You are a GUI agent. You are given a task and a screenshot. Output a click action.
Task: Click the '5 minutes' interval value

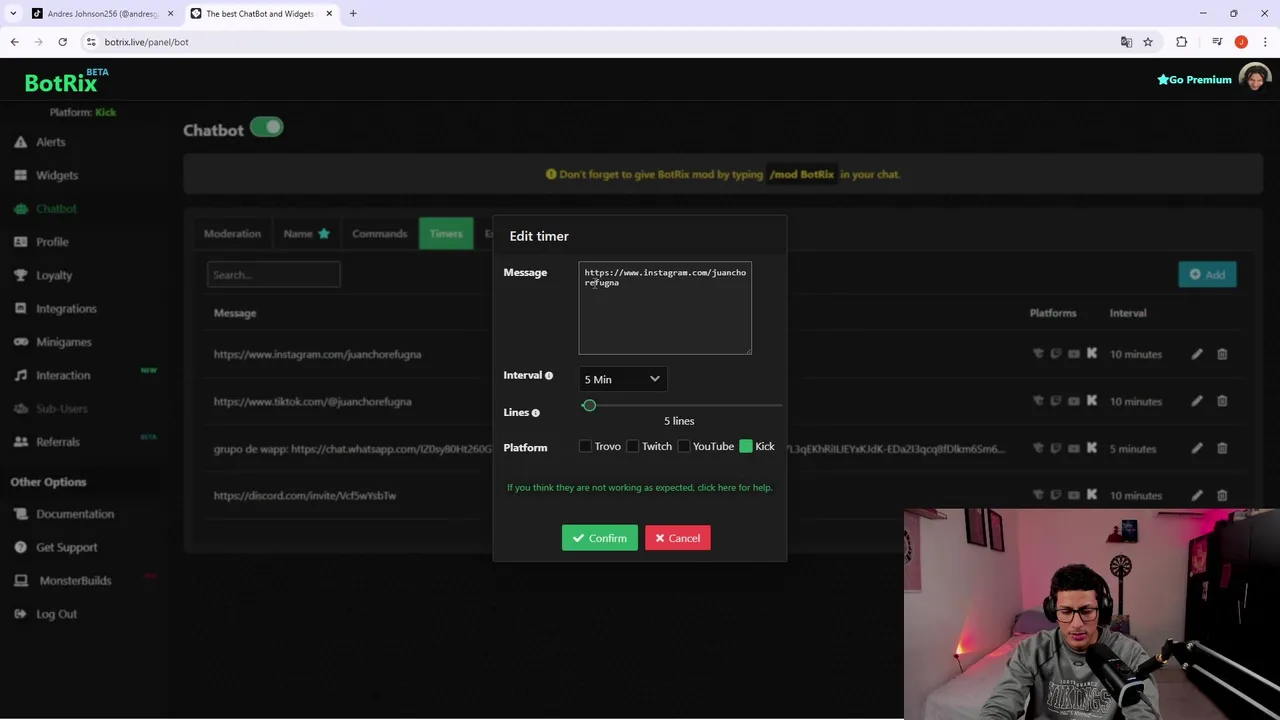(1133, 448)
